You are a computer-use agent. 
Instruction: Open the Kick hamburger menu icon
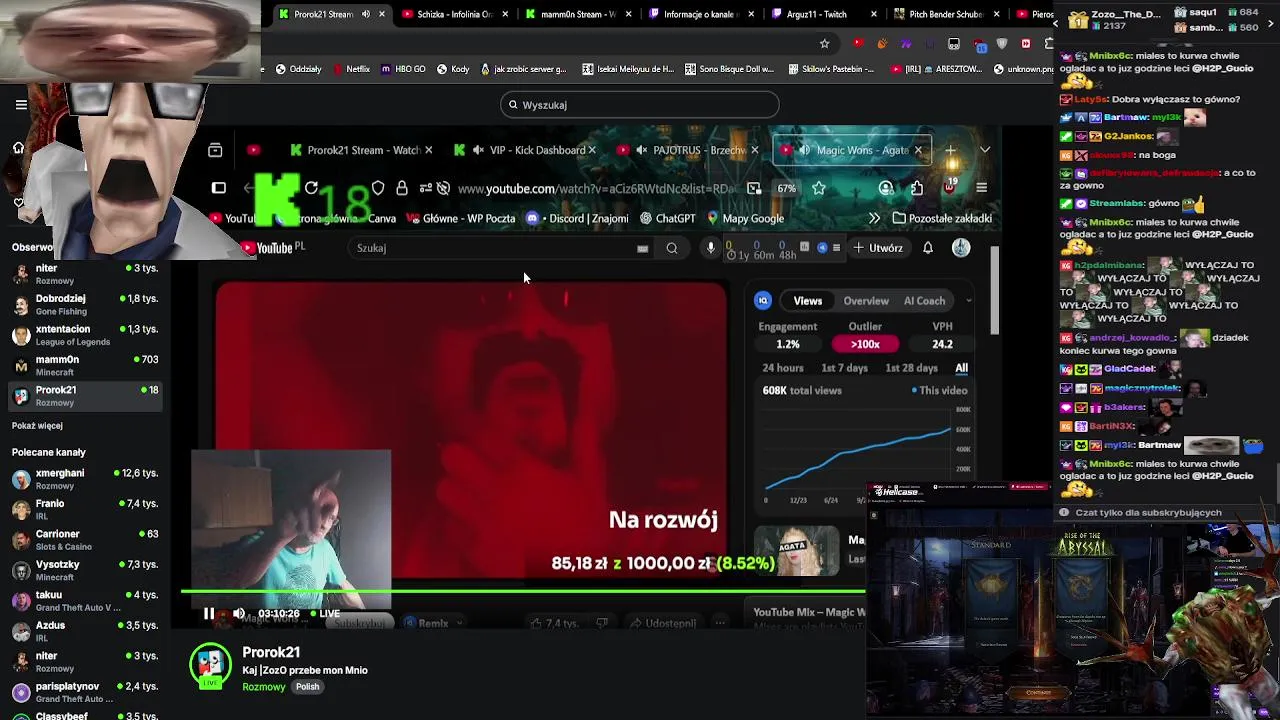[21, 104]
